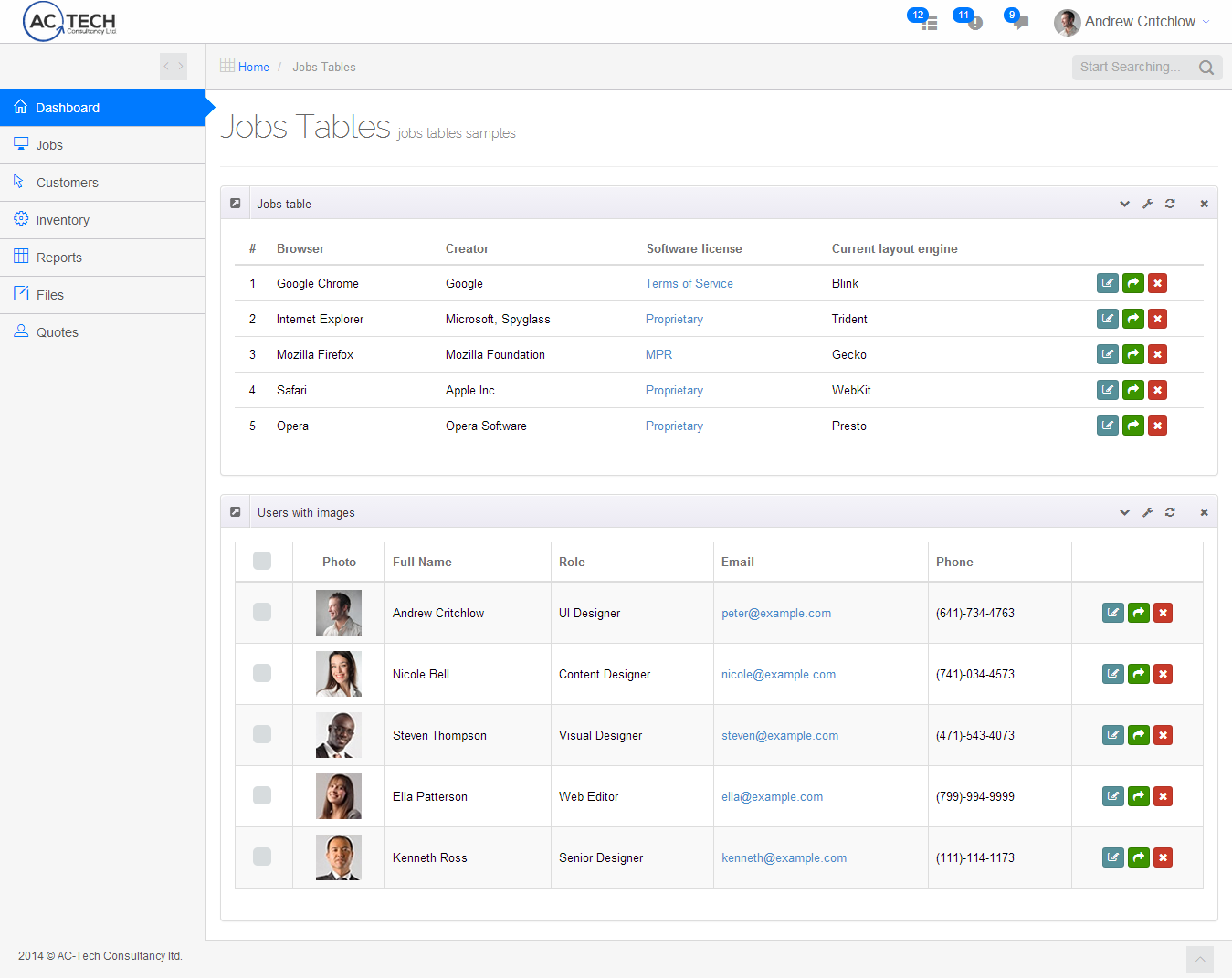1232x978 pixels.
Task: Open Internet Explorer's Proprietary license link
Action: tap(674, 319)
